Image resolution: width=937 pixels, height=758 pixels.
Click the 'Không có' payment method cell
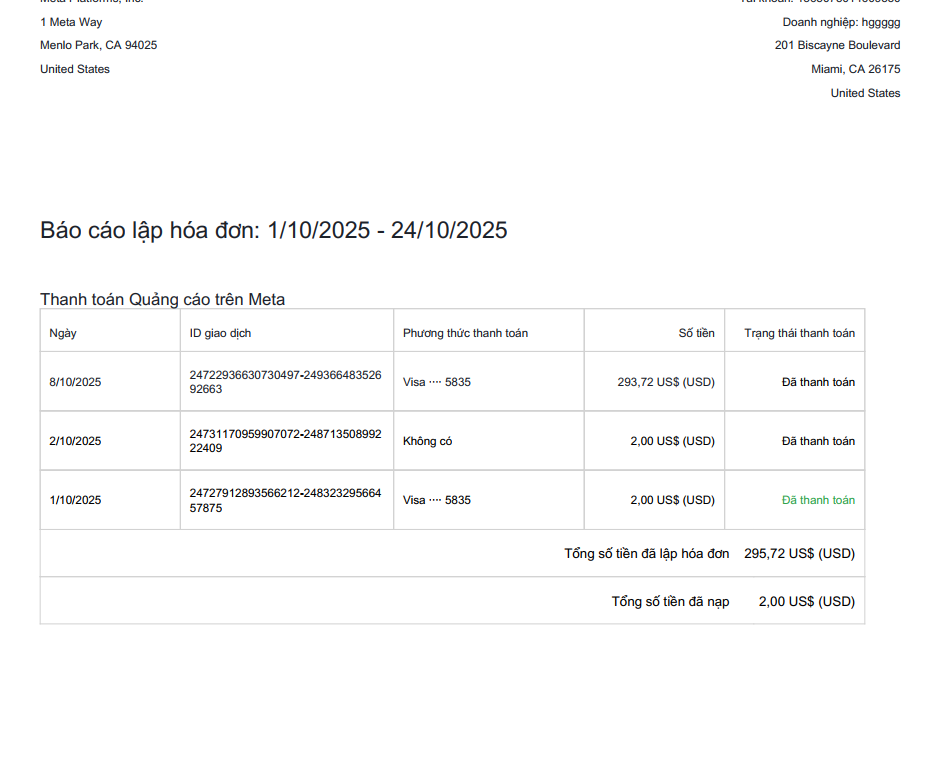click(427, 441)
